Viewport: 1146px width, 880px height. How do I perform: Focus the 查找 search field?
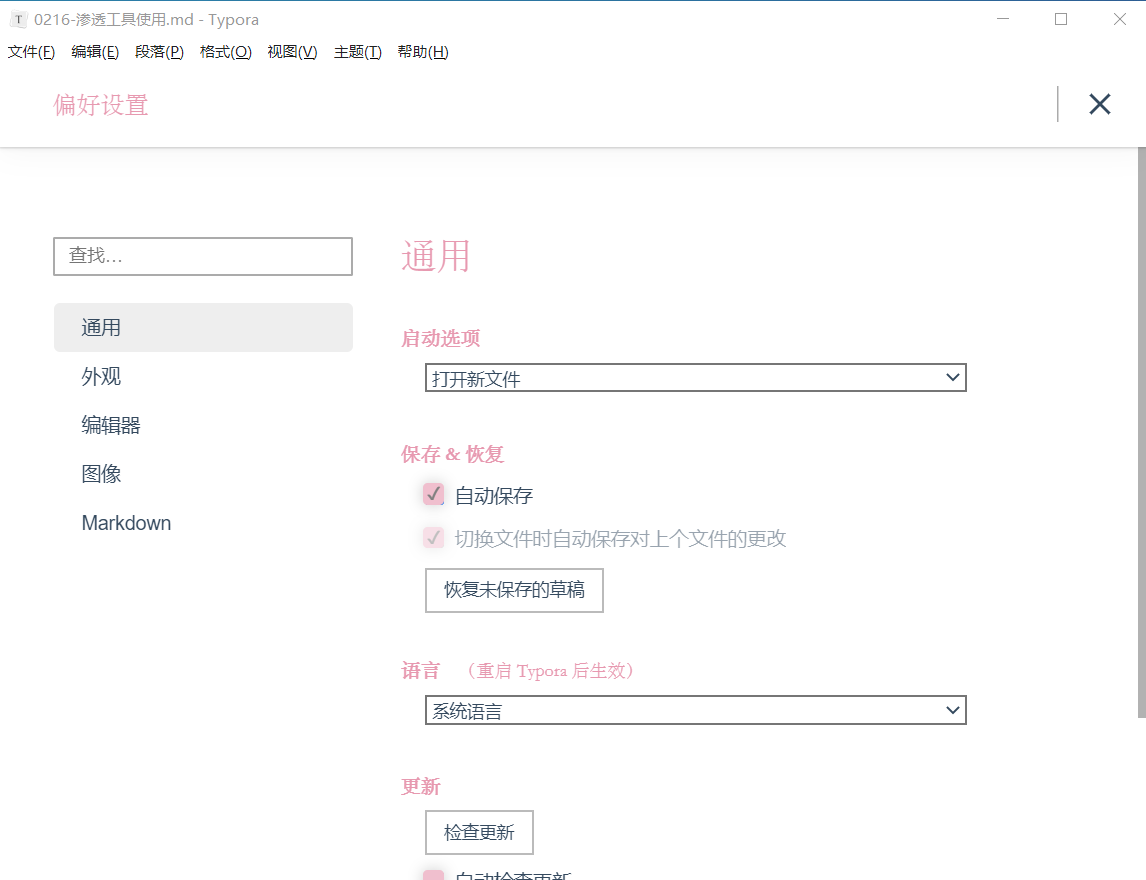coord(203,256)
